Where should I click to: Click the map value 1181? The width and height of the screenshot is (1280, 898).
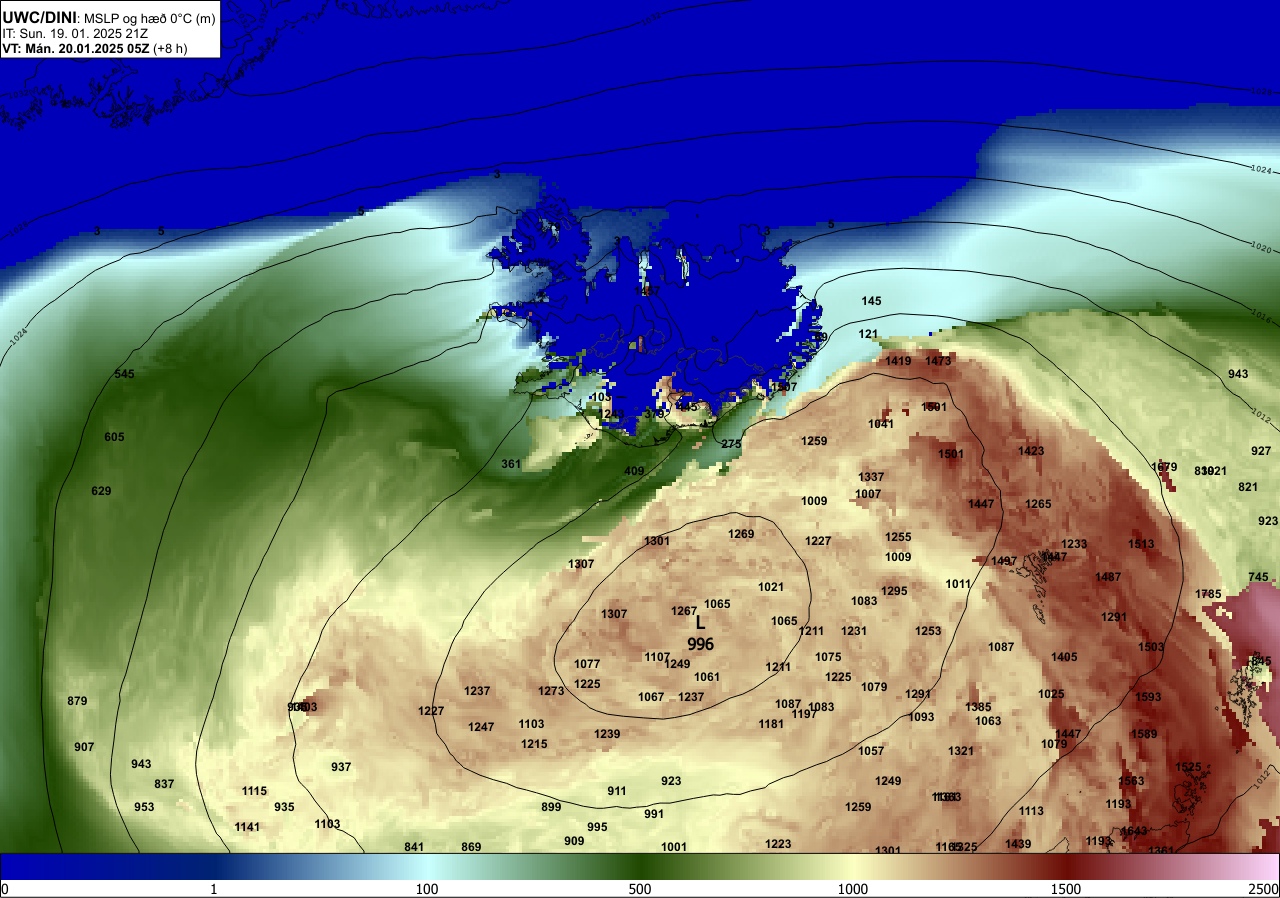(x=771, y=724)
